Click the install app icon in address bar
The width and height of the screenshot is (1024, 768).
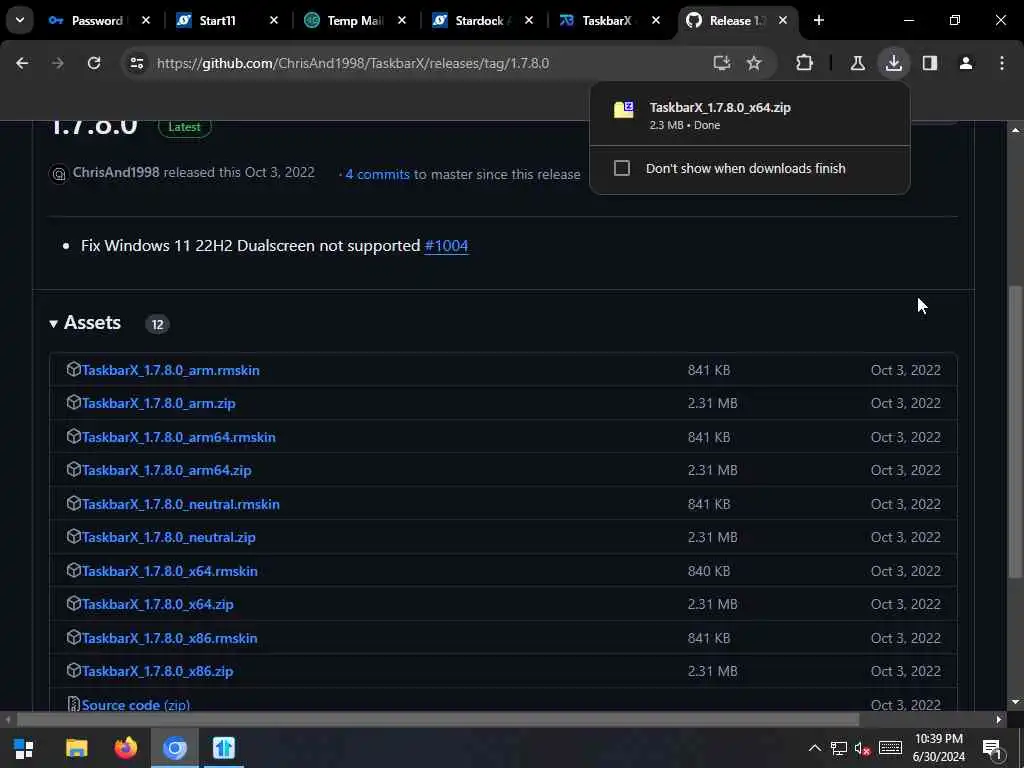click(x=721, y=63)
